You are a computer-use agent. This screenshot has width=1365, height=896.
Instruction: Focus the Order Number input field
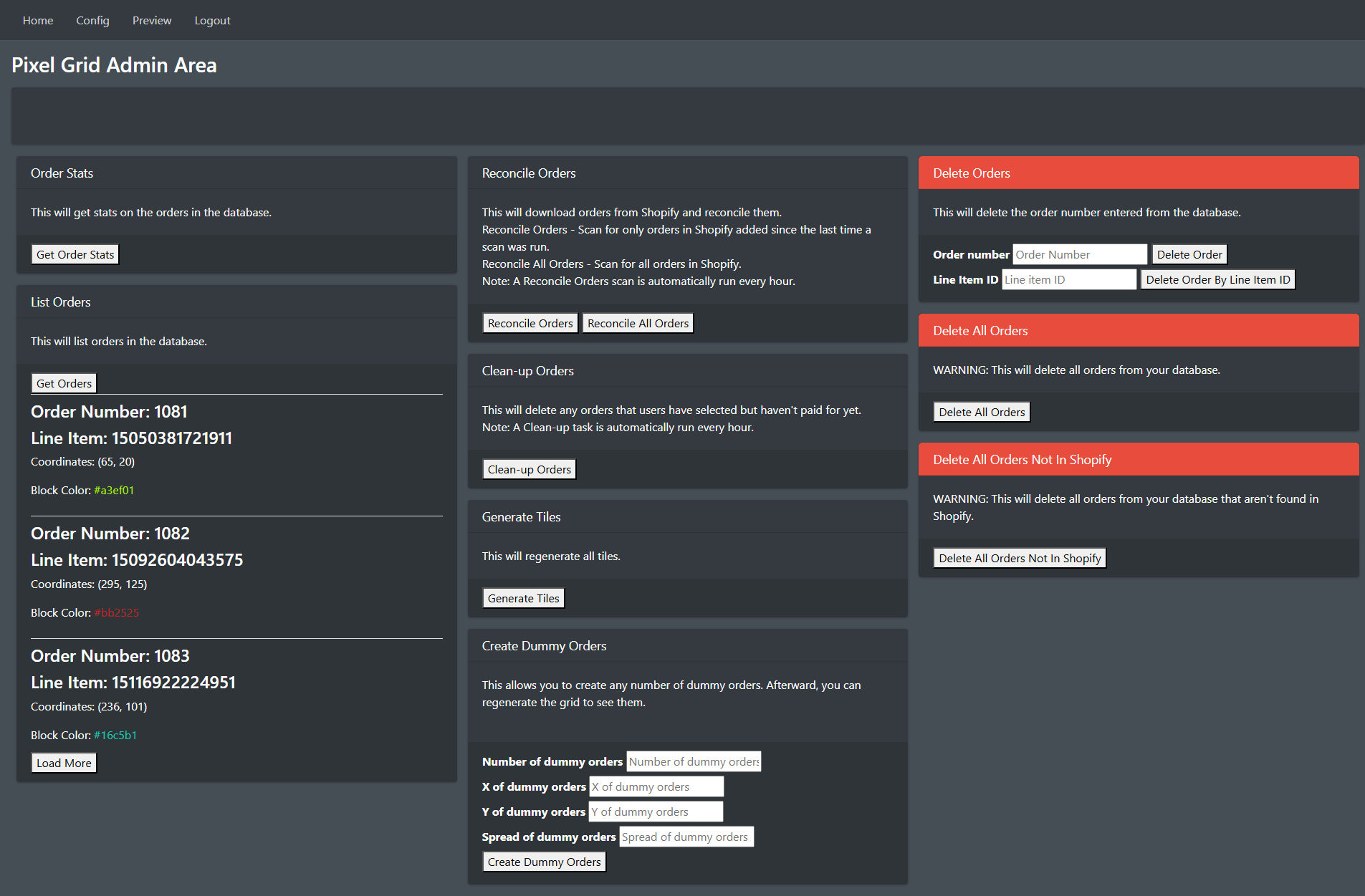[1080, 254]
